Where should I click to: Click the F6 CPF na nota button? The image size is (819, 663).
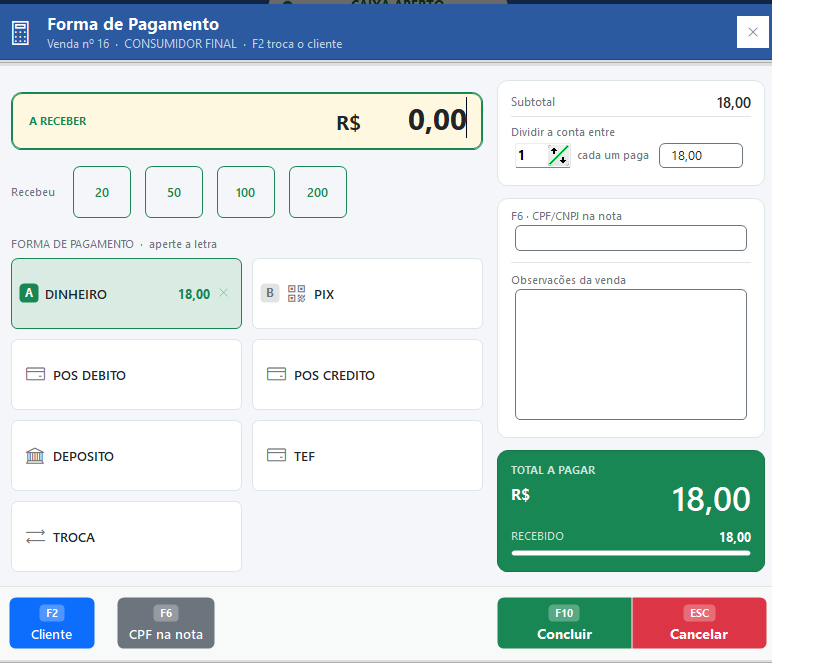[x=166, y=623]
